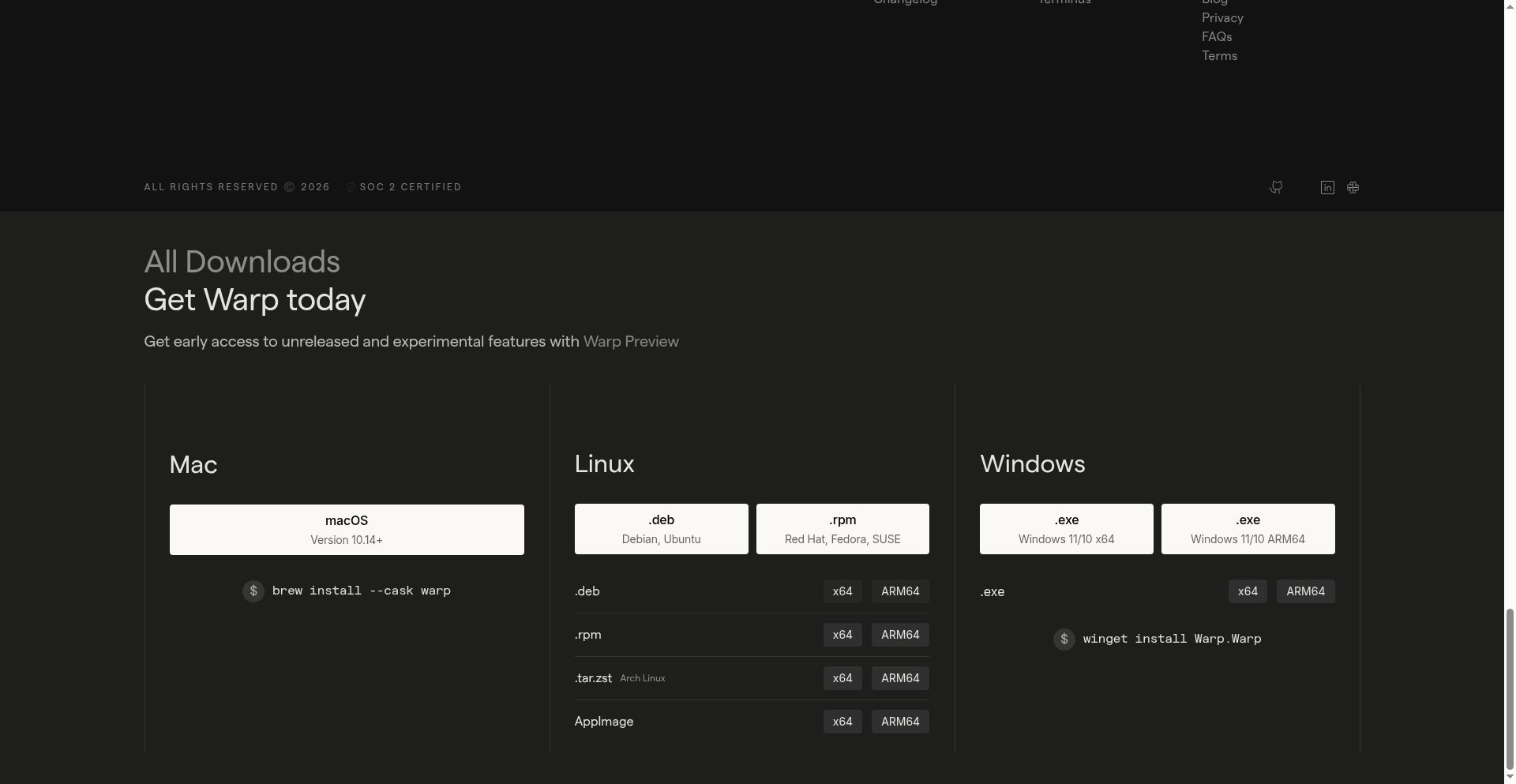This screenshot has width=1516, height=784.
Task: Choose x64 for .tar.zst Arch Linux
Action: coord(842,678)
